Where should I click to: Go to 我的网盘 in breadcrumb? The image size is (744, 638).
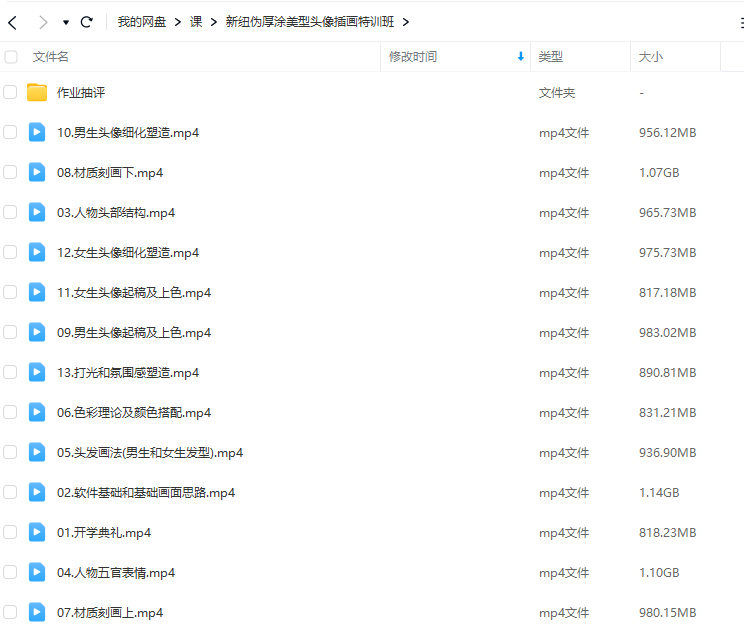[141, 22]
